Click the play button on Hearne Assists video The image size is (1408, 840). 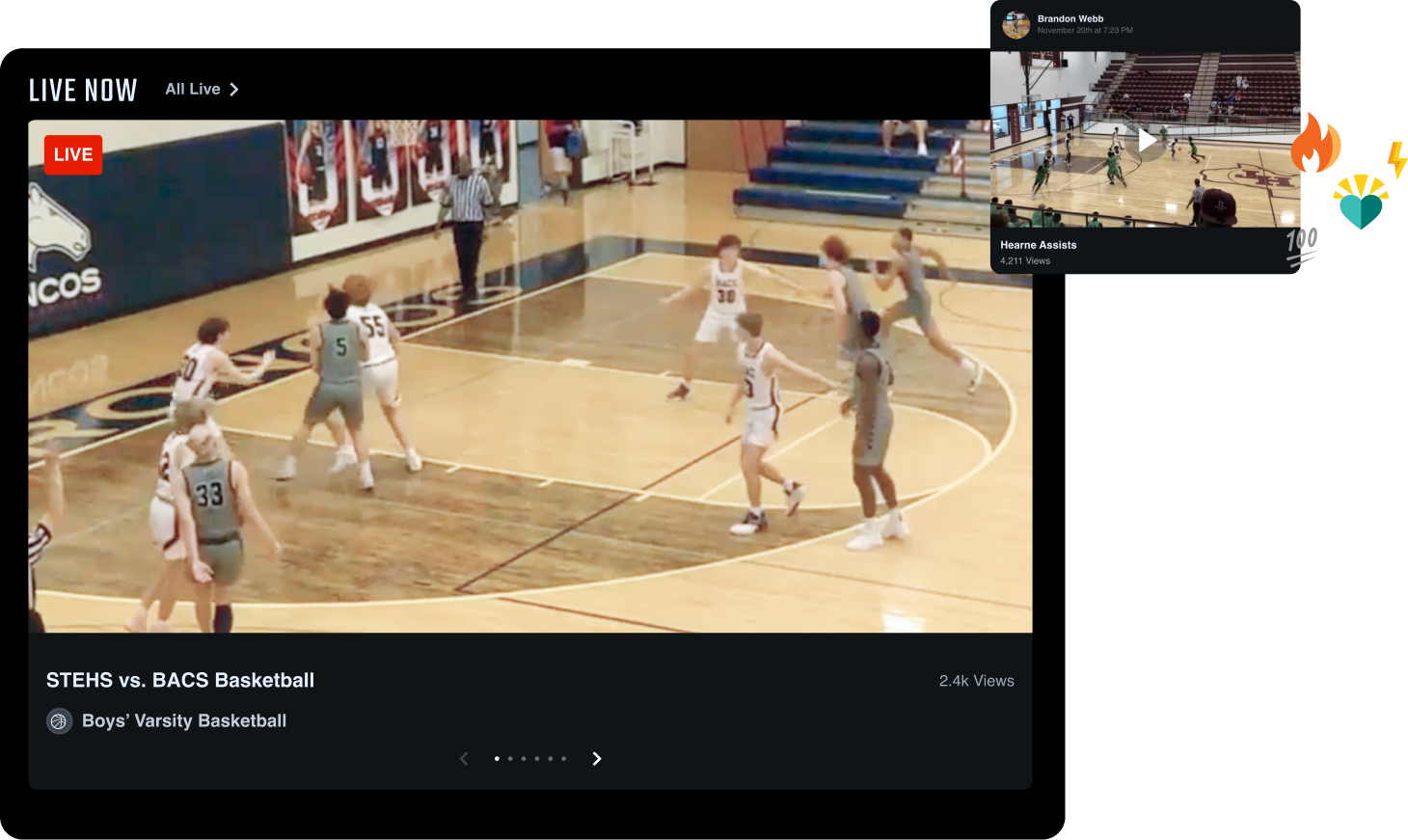1147,141
